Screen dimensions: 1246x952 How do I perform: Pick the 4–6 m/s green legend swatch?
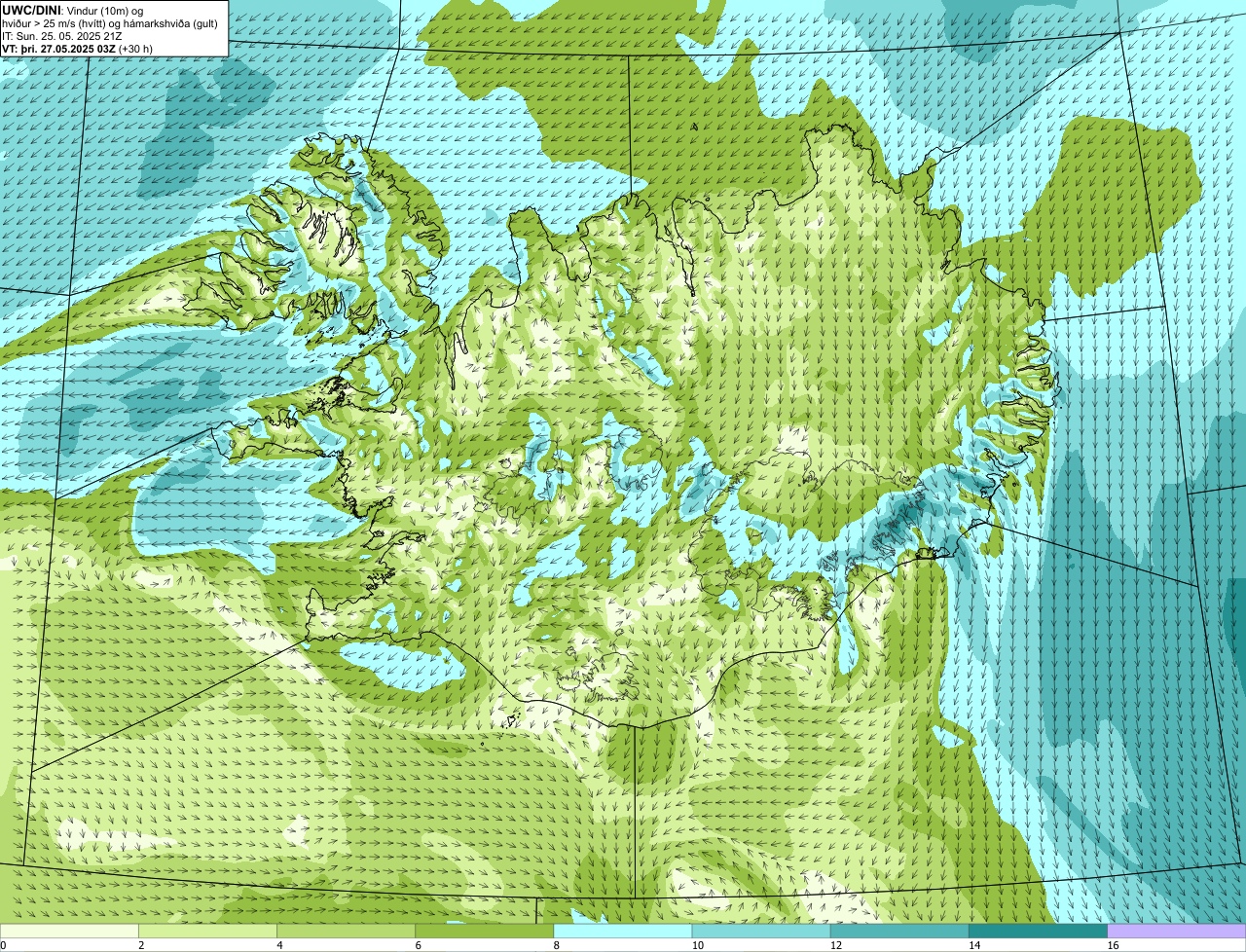pos(347,931)
